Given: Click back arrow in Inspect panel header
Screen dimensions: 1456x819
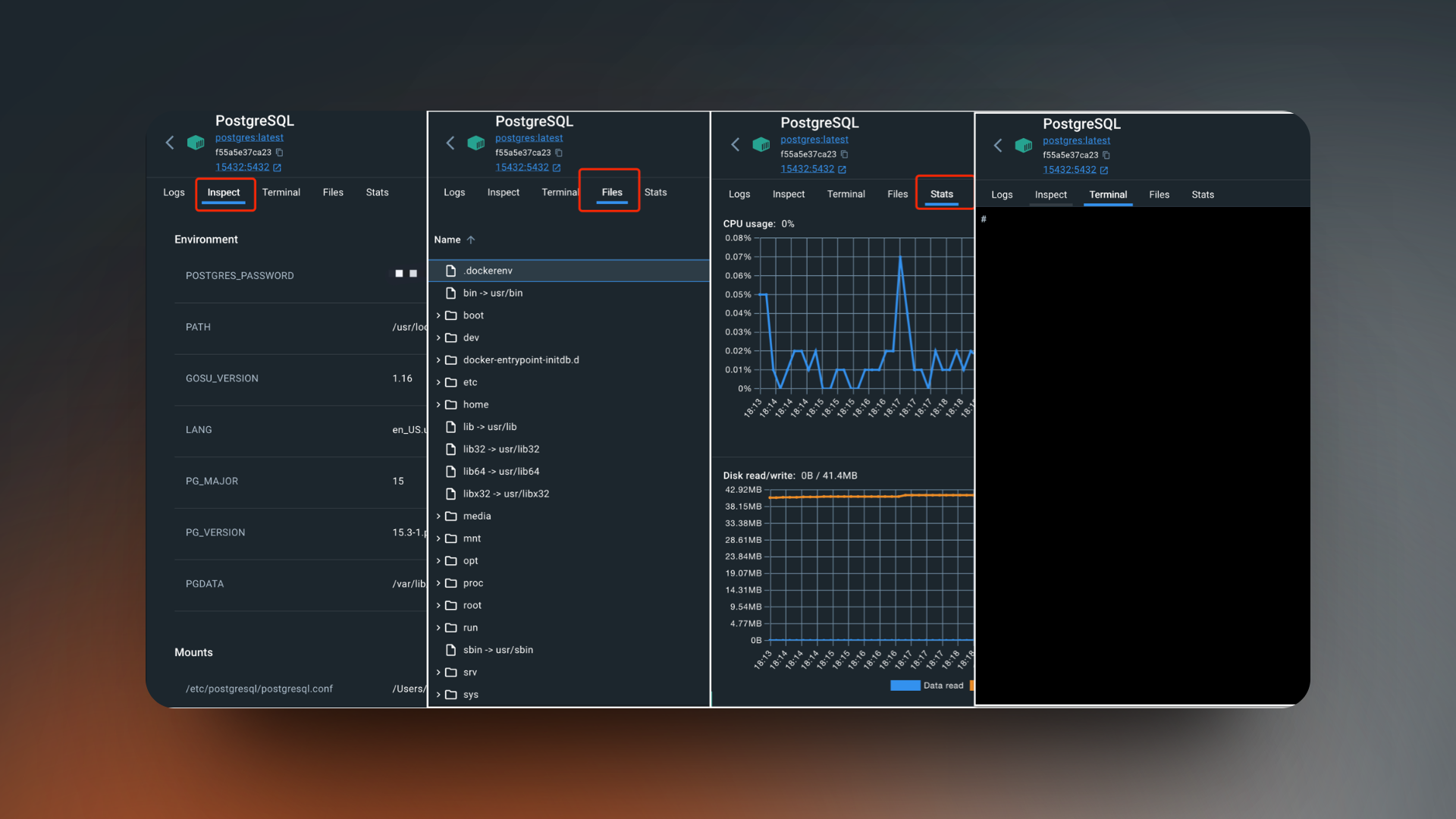Looking at the screenshot, I should click(170, 143).
